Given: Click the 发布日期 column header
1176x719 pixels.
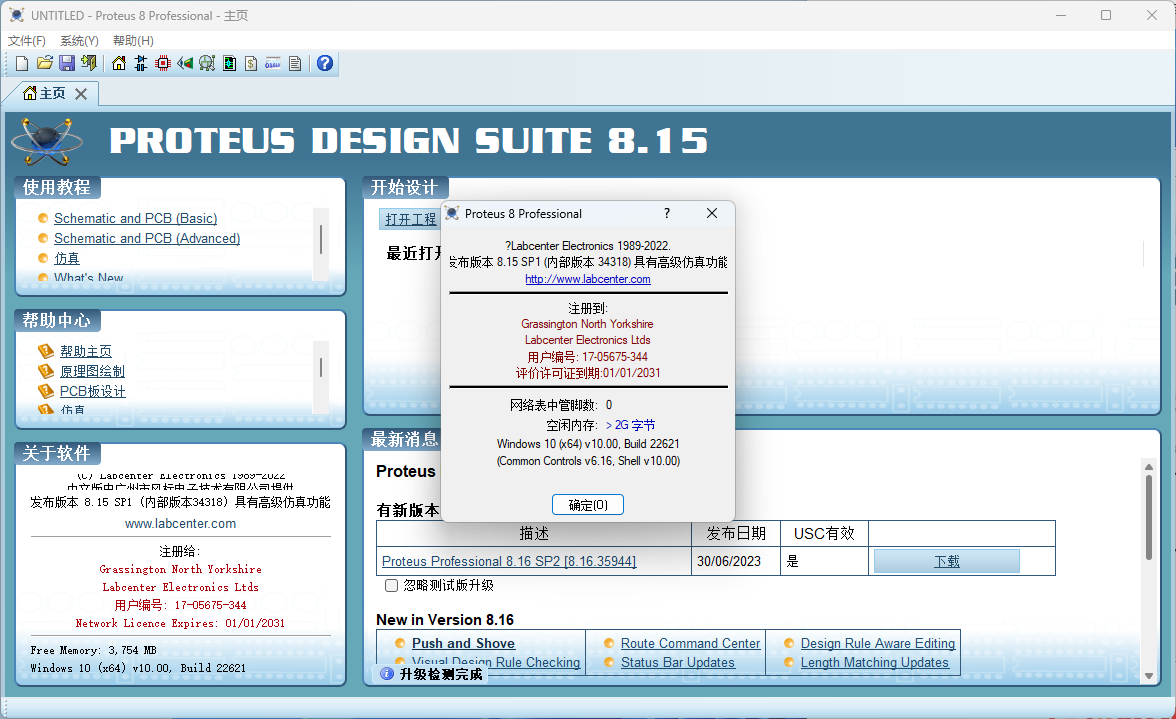Looking at the screenshot, I should click(736, 533).
